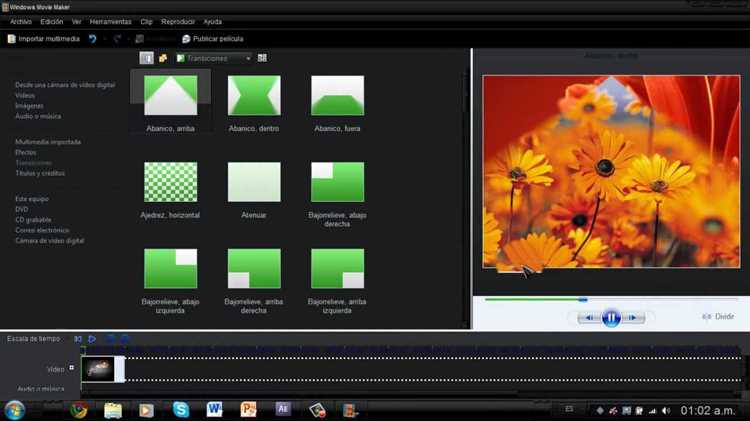Pause playback in the preview monitor
The width and height of the screenshot is (750, 421).
pyautogui.click(x=611, y=318)
